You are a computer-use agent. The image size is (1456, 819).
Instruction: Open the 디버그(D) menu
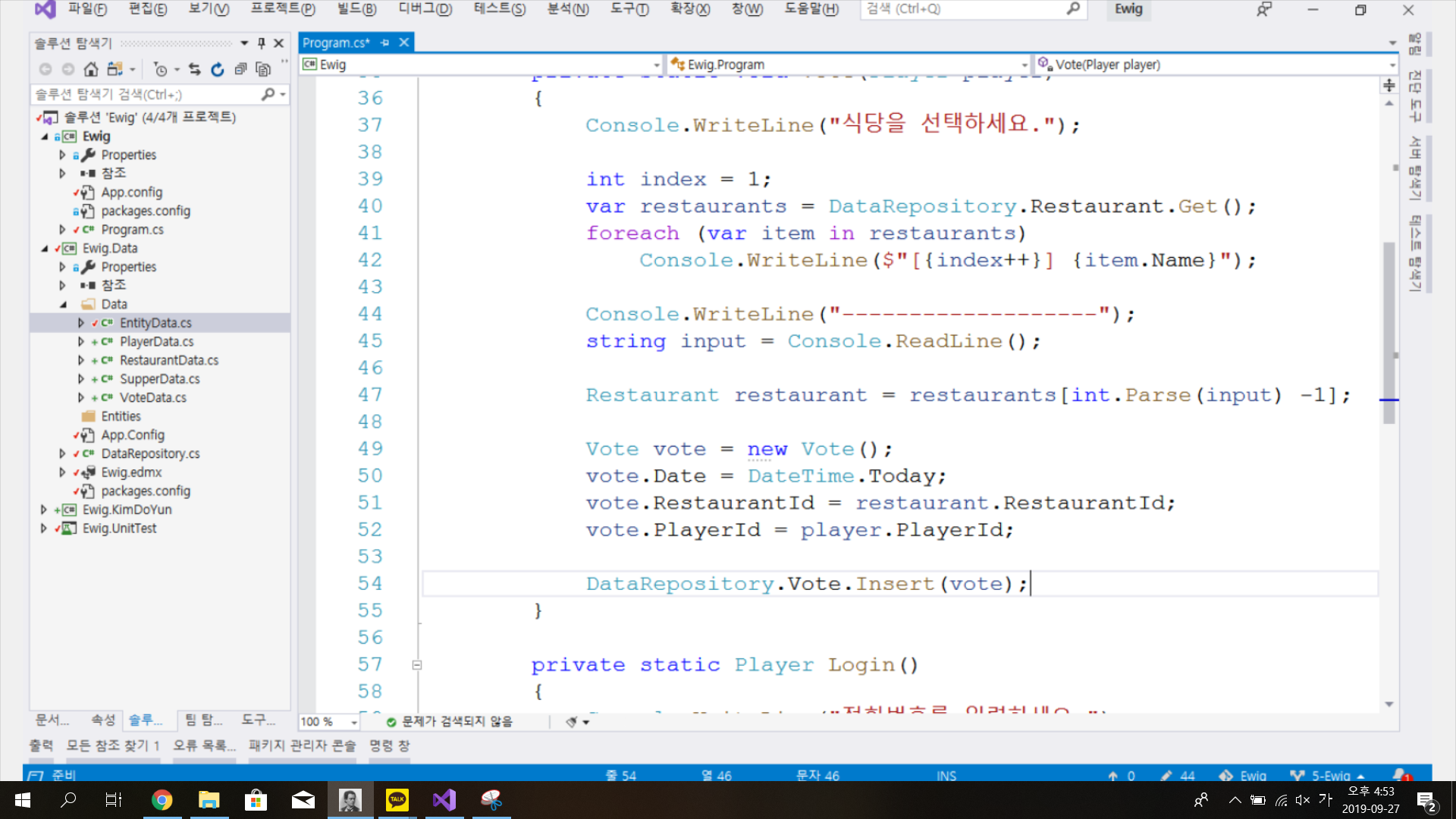point(425,9)
